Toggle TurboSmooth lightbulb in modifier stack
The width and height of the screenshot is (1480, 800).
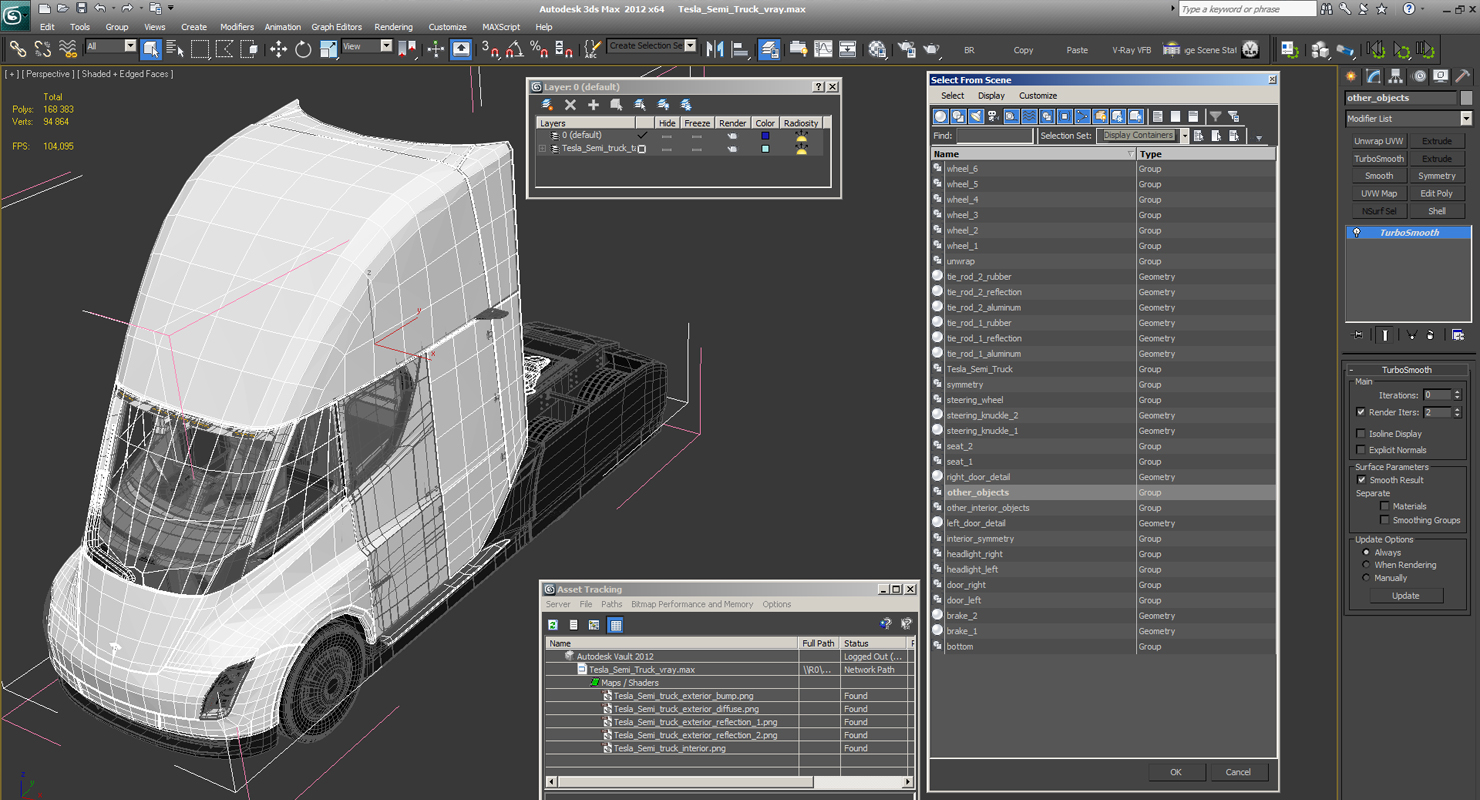1357,232
